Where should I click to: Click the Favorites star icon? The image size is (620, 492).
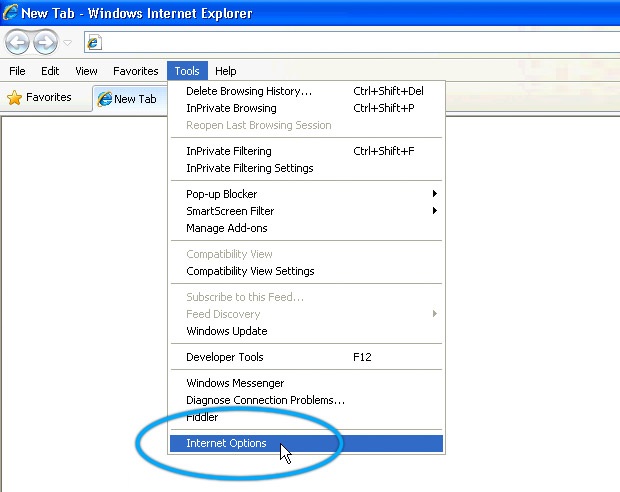[15, 98]
